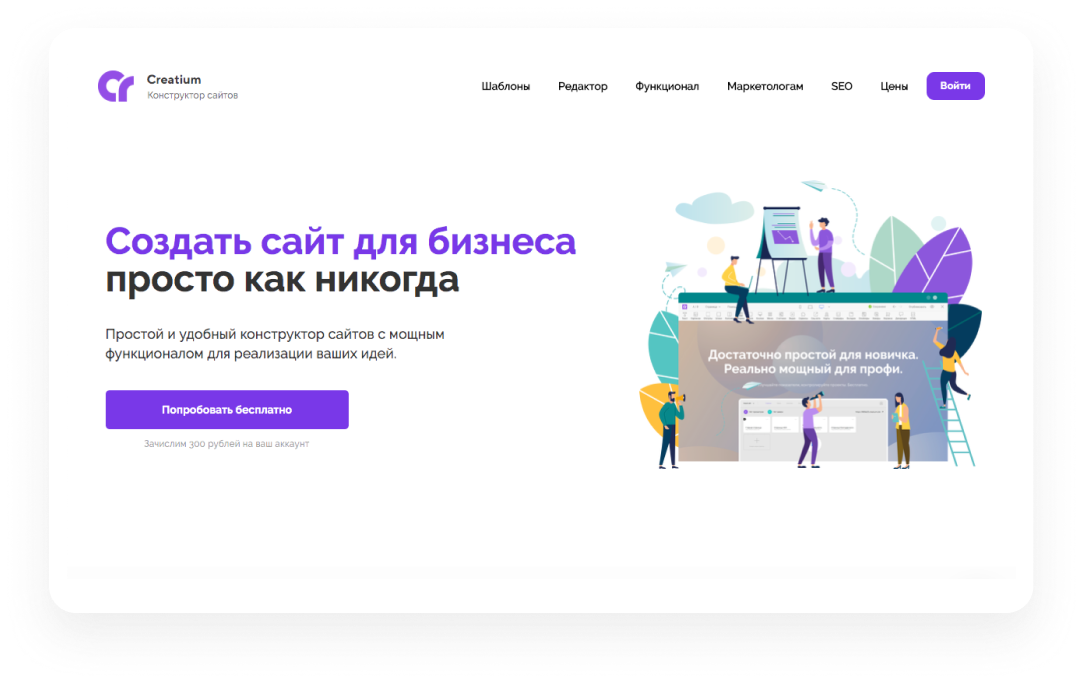
Task: View pricing via the Цены link
Action: pyautogui.click(x=893, y=87)
